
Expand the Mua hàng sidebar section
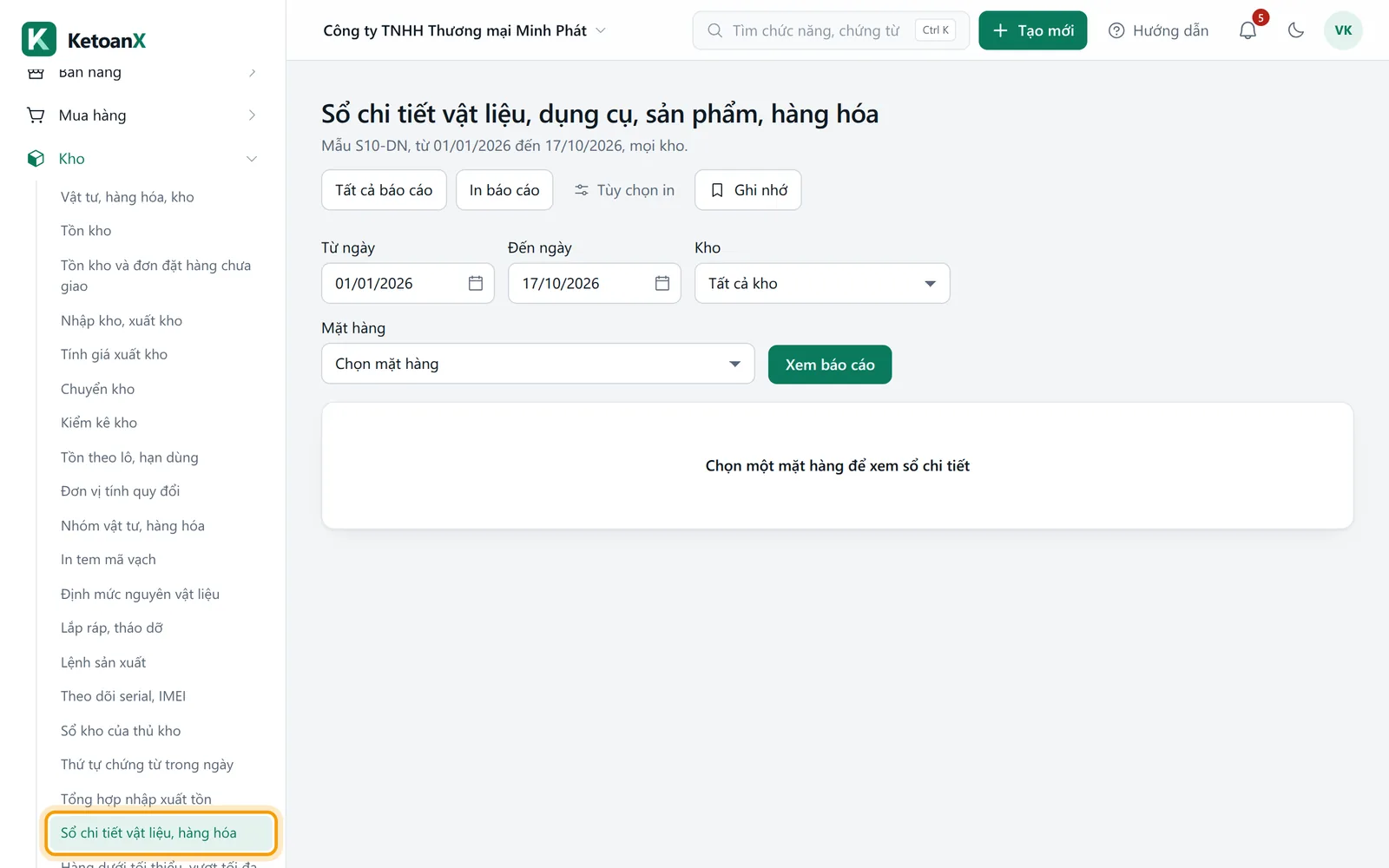[252, 115]
